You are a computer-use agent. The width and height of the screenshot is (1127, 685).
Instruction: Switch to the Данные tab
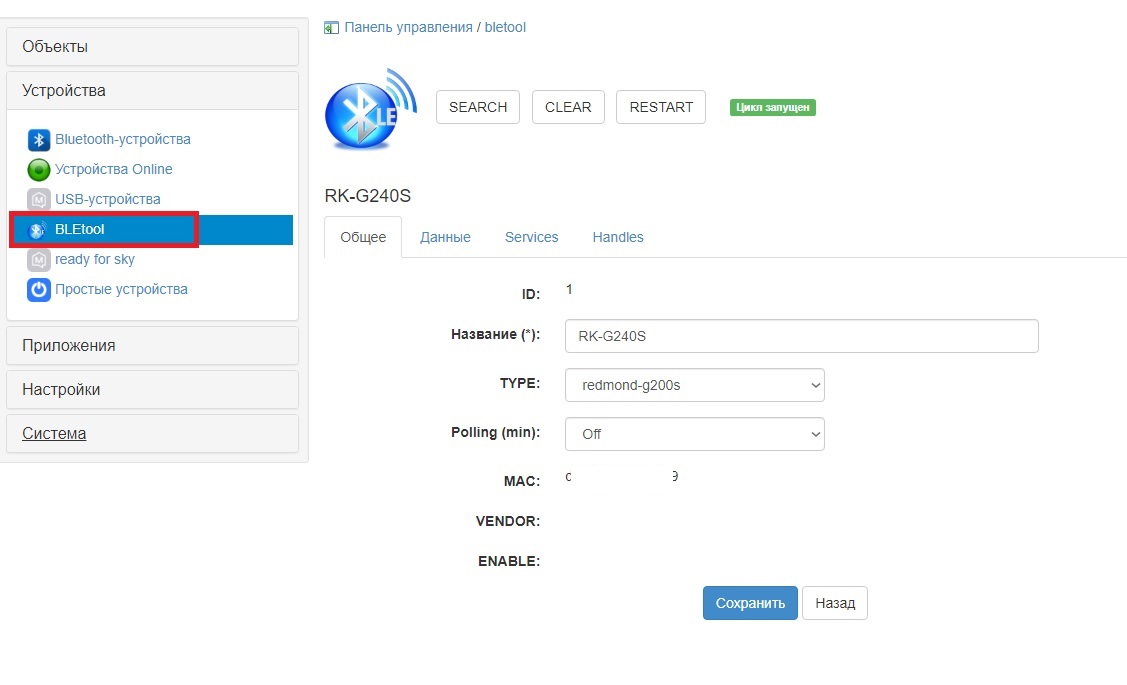click(445, 237)
